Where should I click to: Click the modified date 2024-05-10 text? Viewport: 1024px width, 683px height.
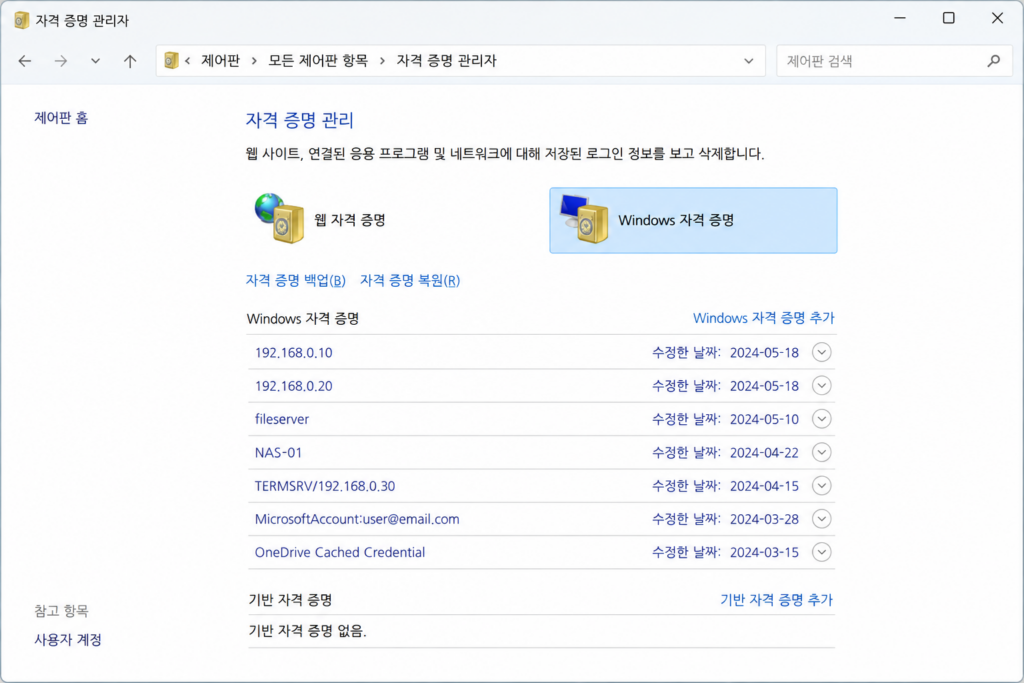coord(764,419)
